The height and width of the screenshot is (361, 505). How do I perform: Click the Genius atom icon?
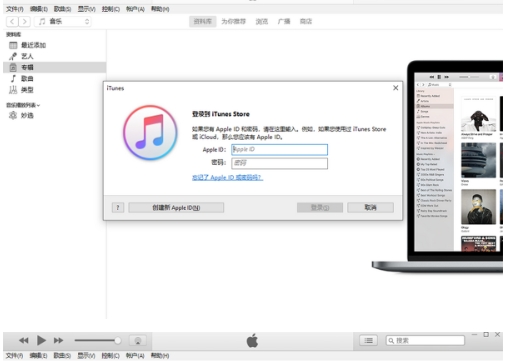tap(13, 116)
